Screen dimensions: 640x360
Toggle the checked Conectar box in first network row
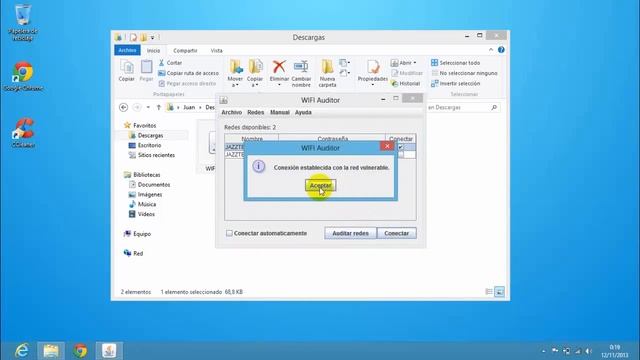(x=400, y=147)
